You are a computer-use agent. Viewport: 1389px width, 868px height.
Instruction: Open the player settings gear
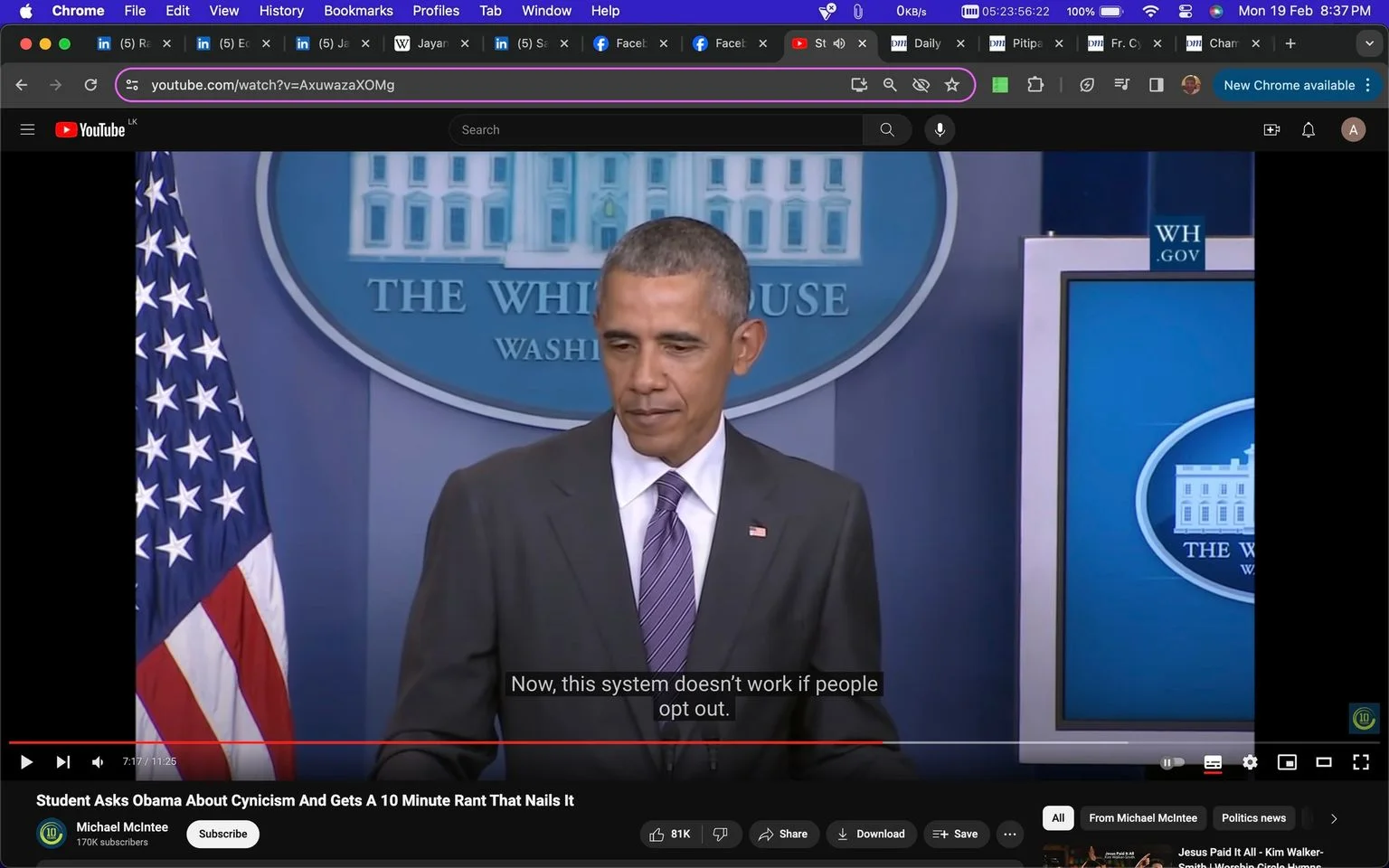tap(1250, 762)
